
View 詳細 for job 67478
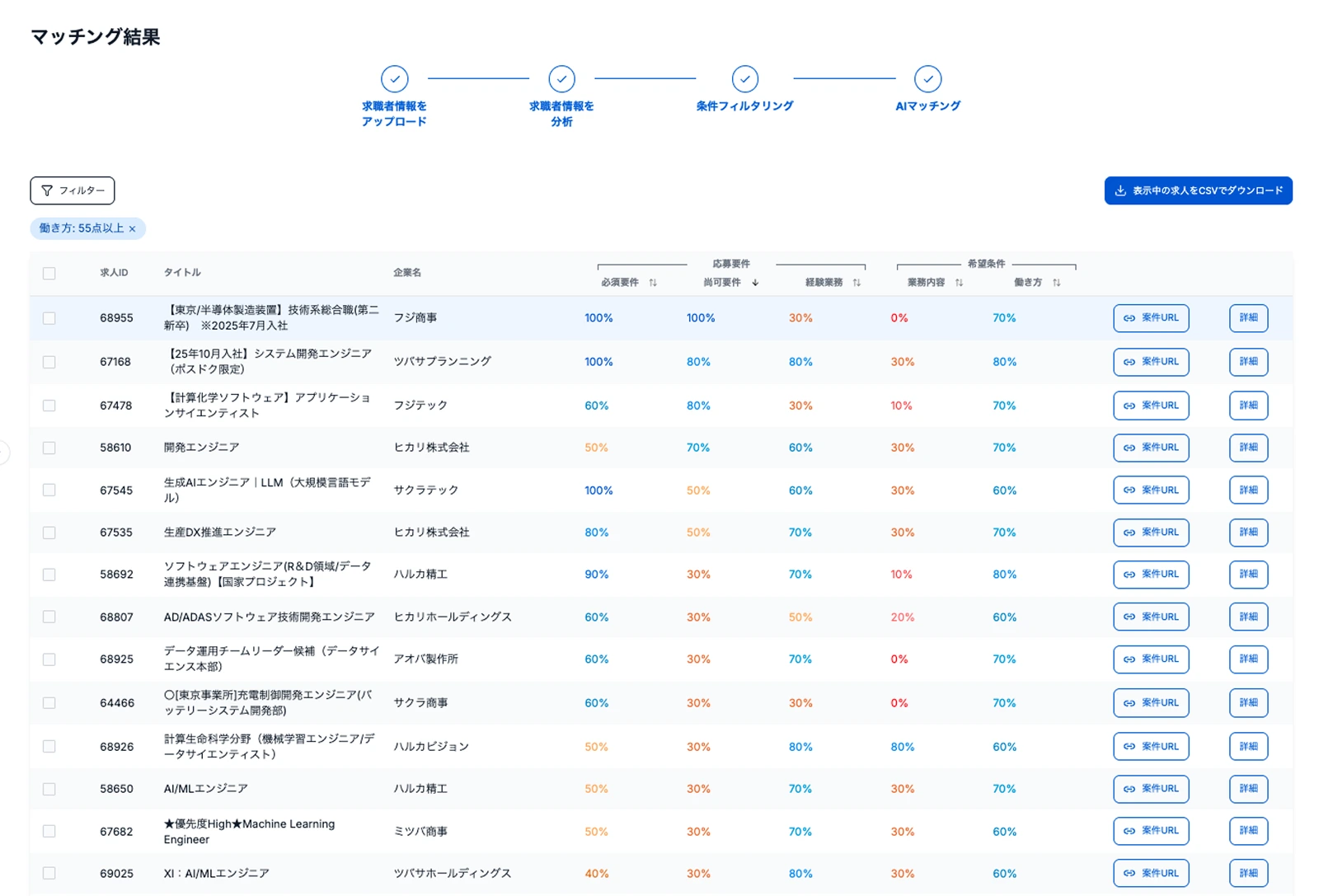(x=1249, y=406)
